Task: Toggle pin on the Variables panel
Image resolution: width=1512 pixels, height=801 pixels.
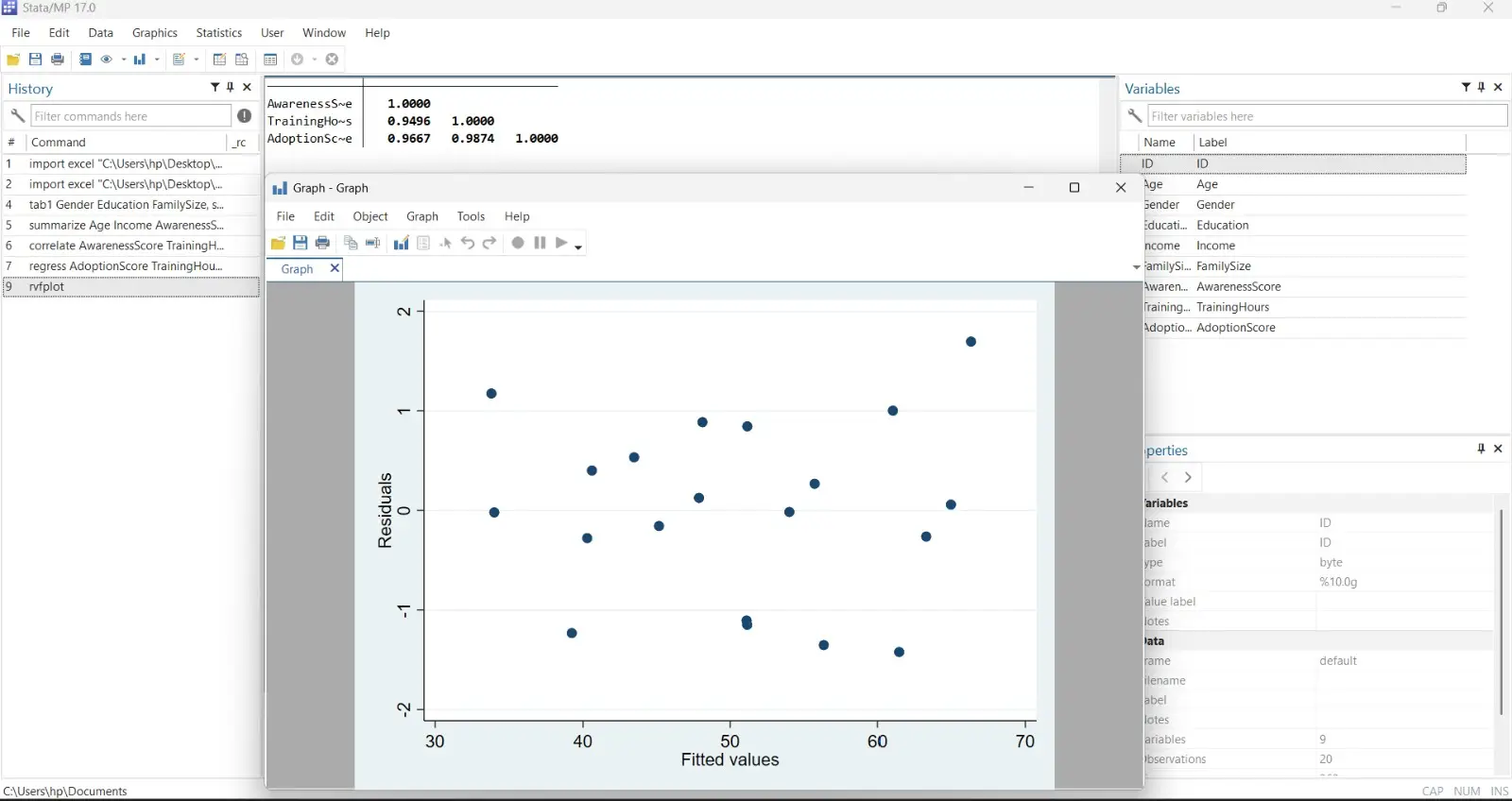Action: pos(1482,87)
